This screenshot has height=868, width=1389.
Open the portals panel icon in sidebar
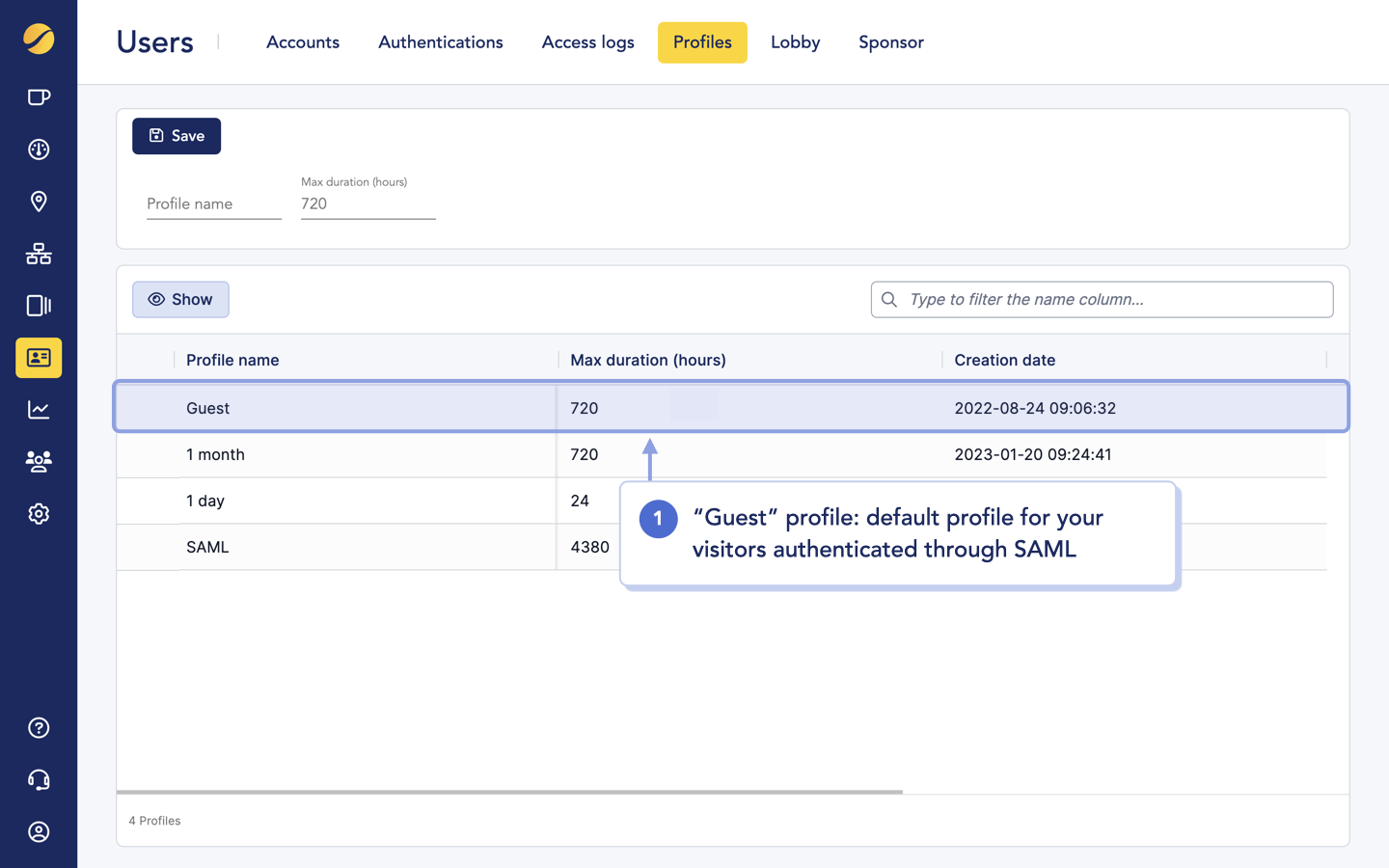click(x=39, y=306)
